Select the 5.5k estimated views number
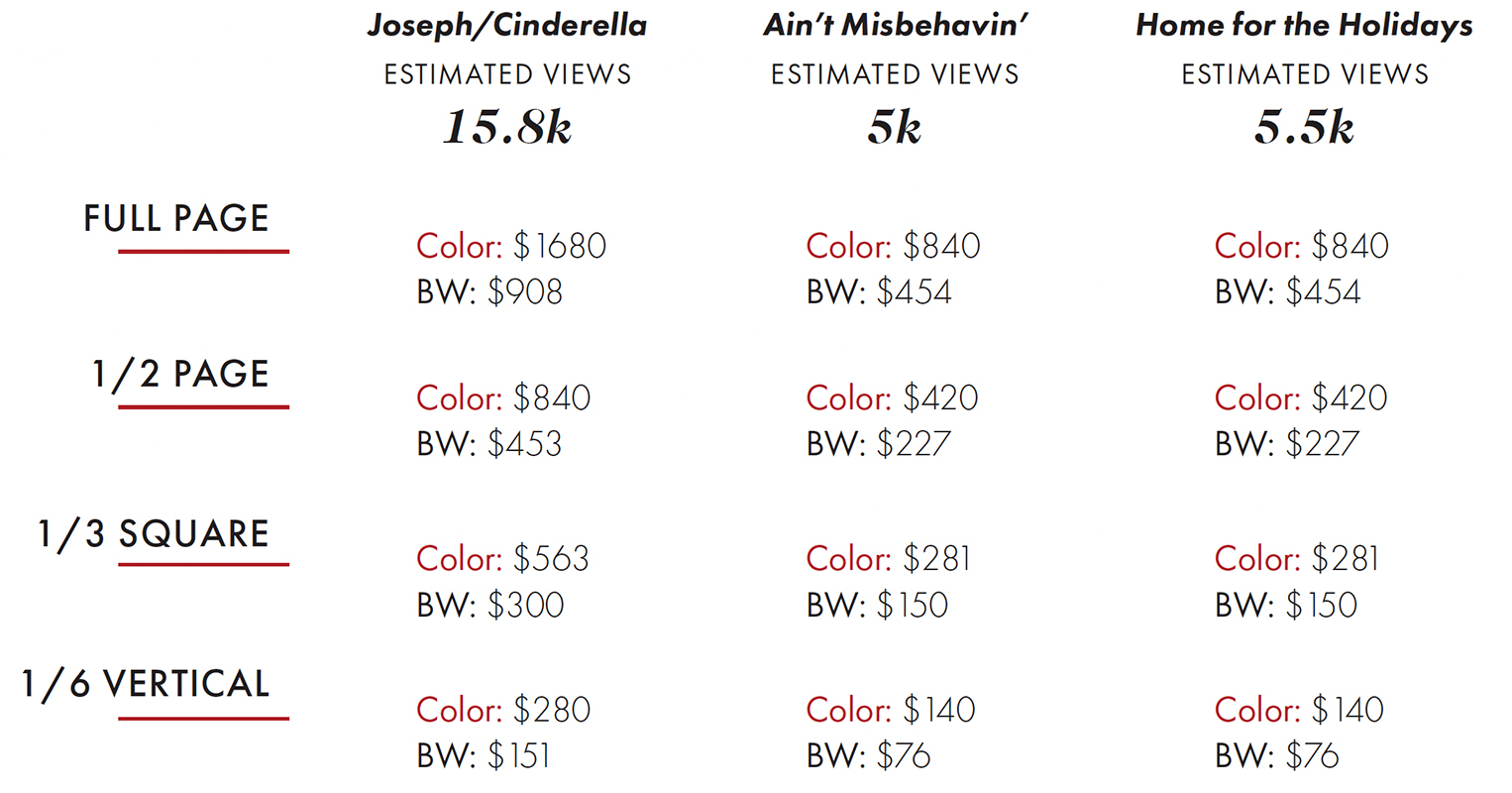Viewport: 1512px width, 793px height. (1304, 127)
